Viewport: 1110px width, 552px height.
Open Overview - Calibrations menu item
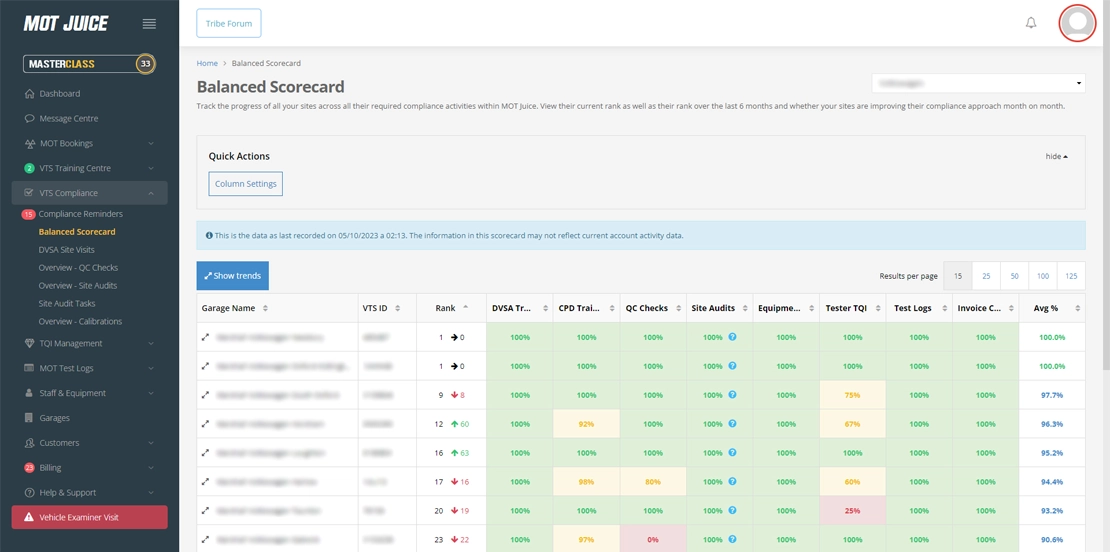coord(80,321)
